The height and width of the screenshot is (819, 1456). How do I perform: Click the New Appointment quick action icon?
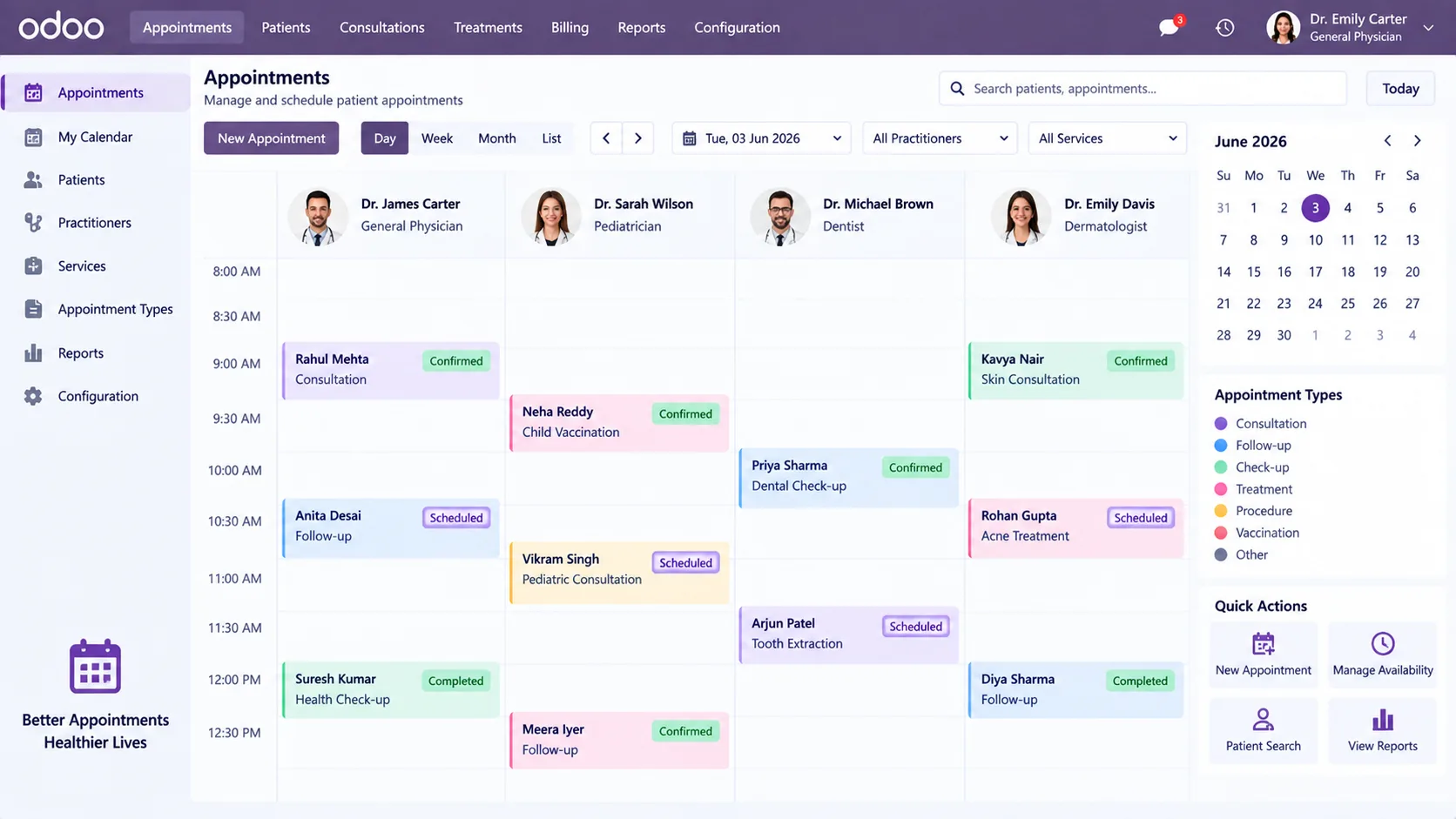pyautogui.click(x=1263, y=644)
